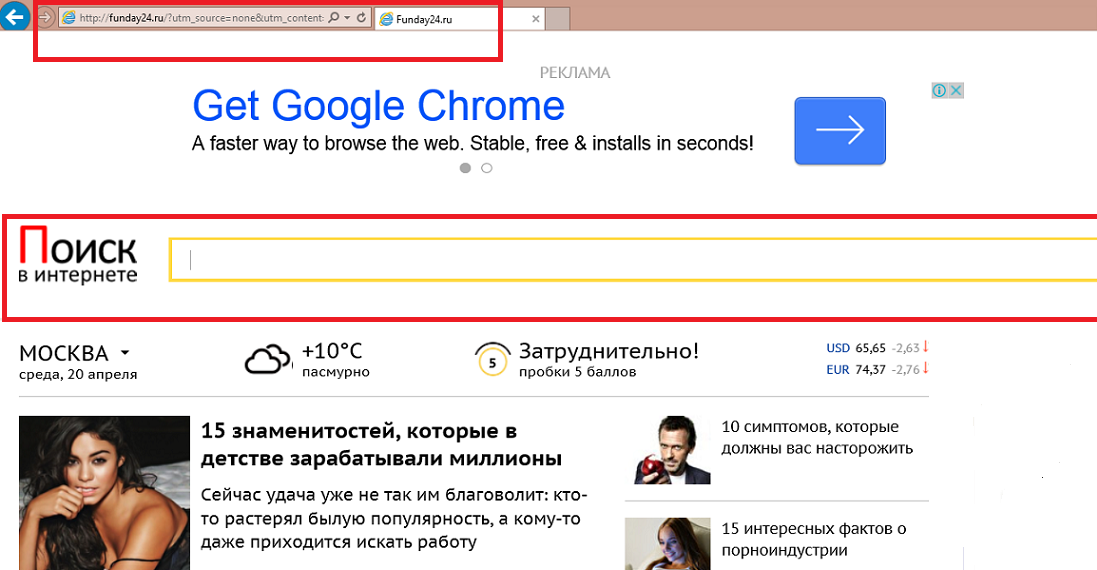1097x570 pixels.
Task: Click the Сейчас удача article description
Action: click(394, 518)
